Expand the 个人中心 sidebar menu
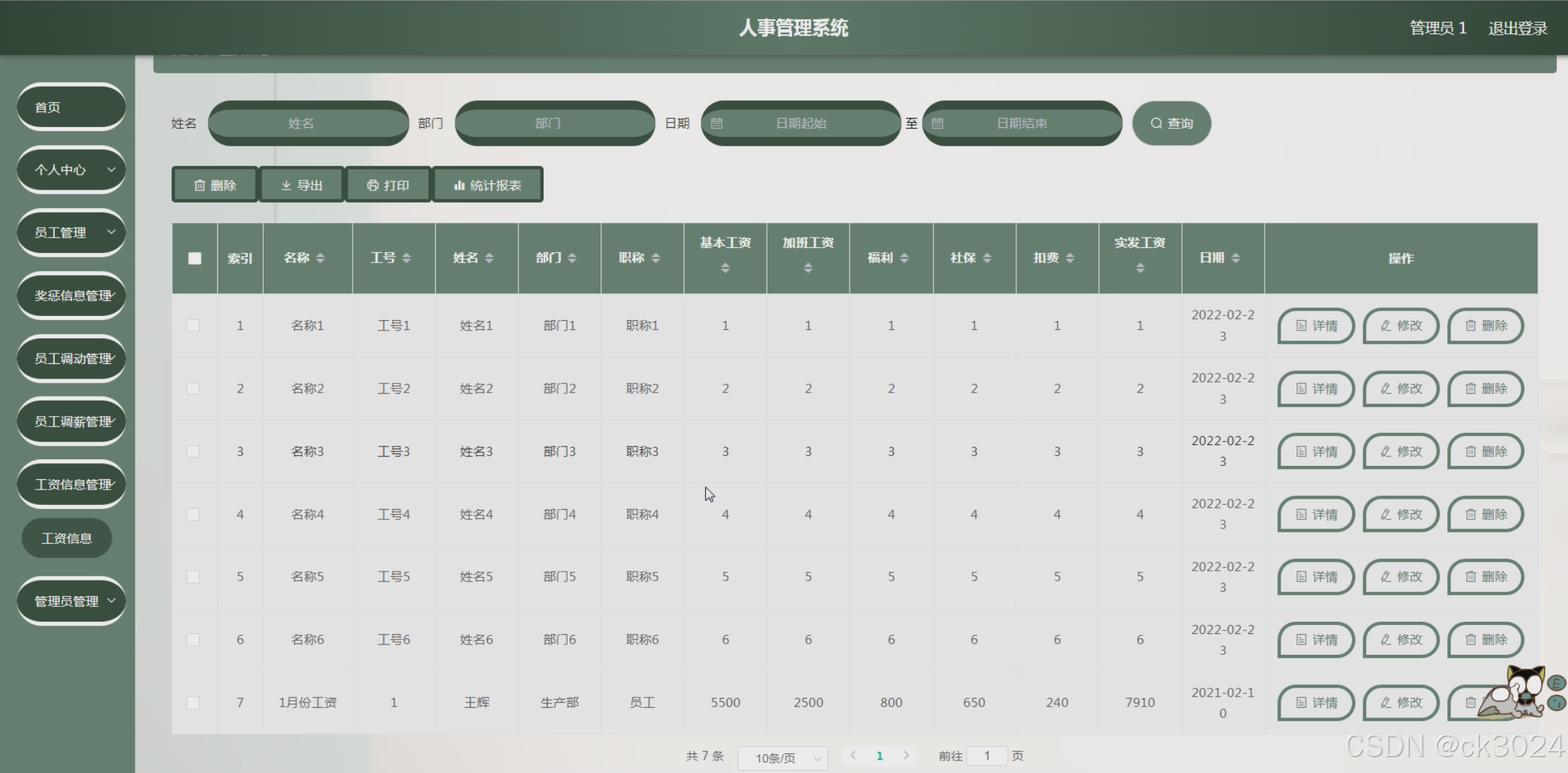This screenshot has height=773, width=1568. 71,169
